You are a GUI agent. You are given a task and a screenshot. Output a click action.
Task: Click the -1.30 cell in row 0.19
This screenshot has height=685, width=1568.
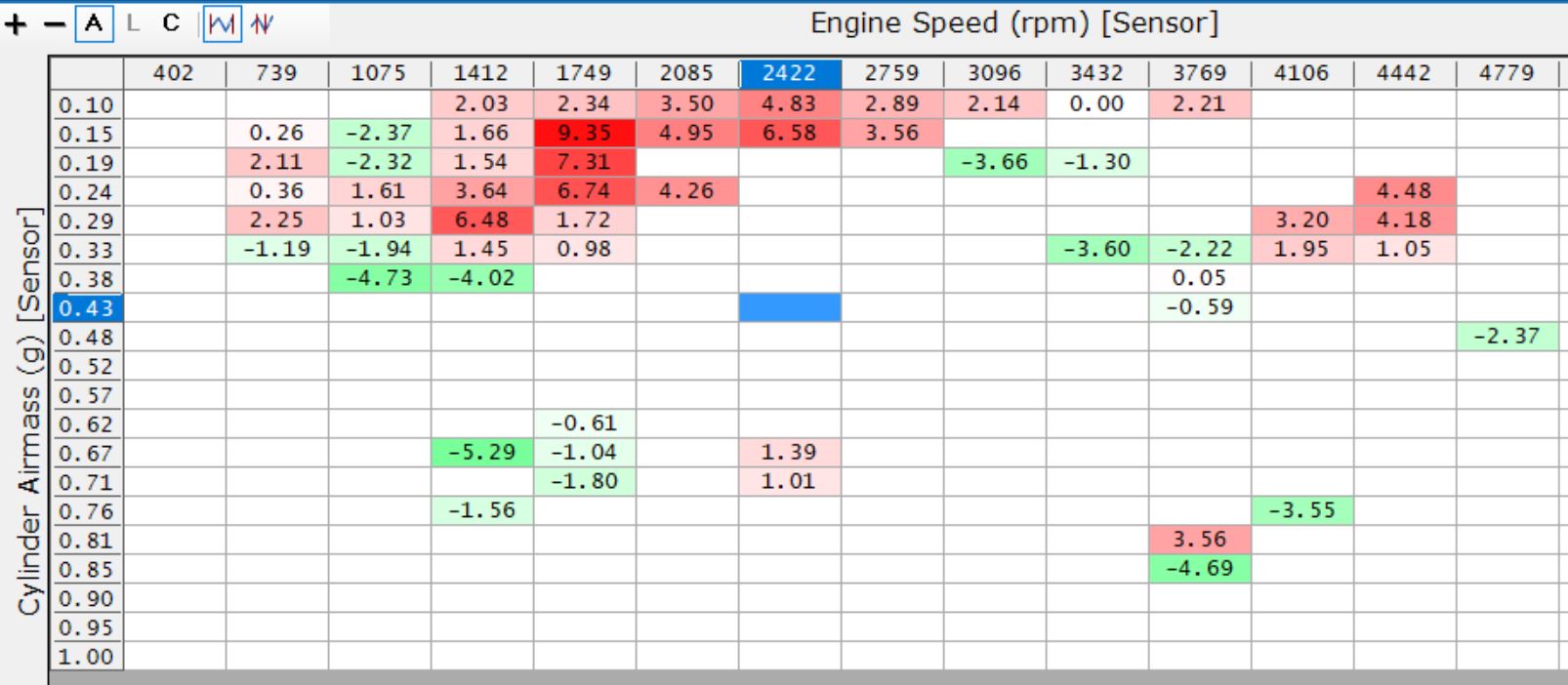[1097, 162]
